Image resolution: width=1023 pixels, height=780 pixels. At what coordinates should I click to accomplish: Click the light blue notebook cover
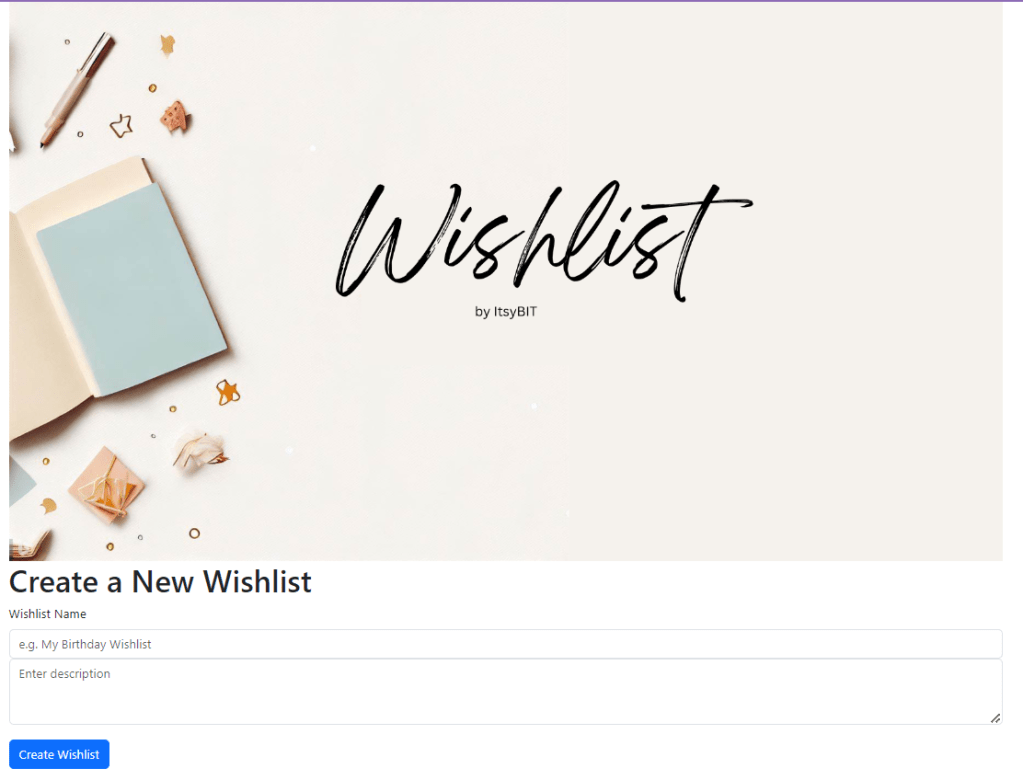(x=132, y=288)
